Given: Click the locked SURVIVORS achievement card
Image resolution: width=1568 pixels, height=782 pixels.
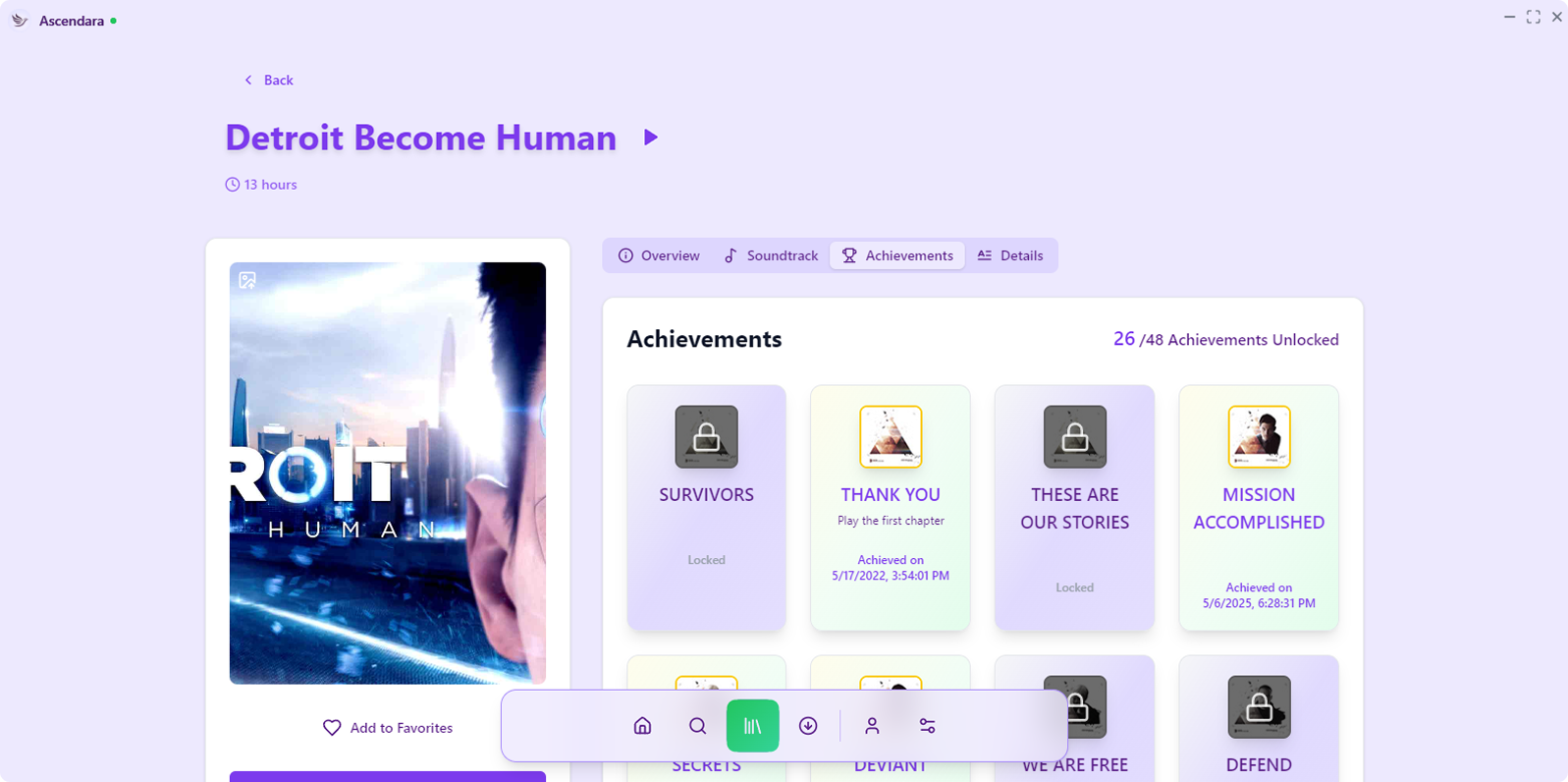Looking at the screenshot, I should click(x=706, y=507).
